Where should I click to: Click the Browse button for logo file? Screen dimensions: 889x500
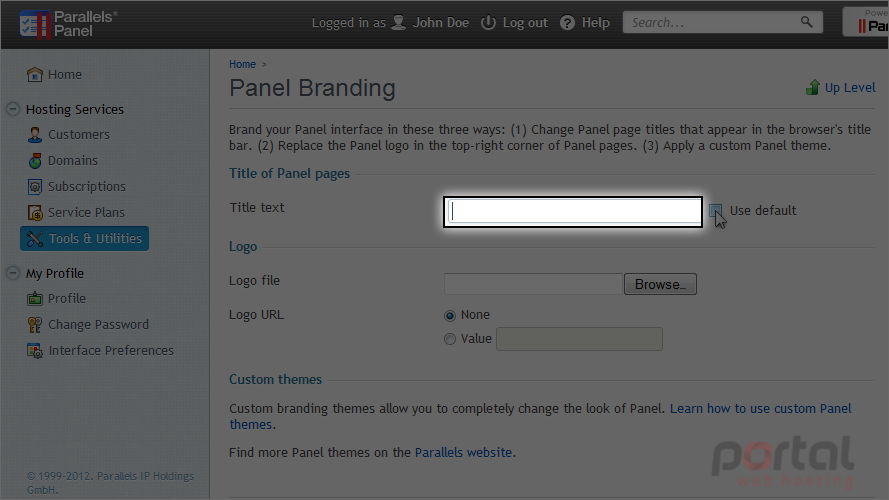point(660,284)
